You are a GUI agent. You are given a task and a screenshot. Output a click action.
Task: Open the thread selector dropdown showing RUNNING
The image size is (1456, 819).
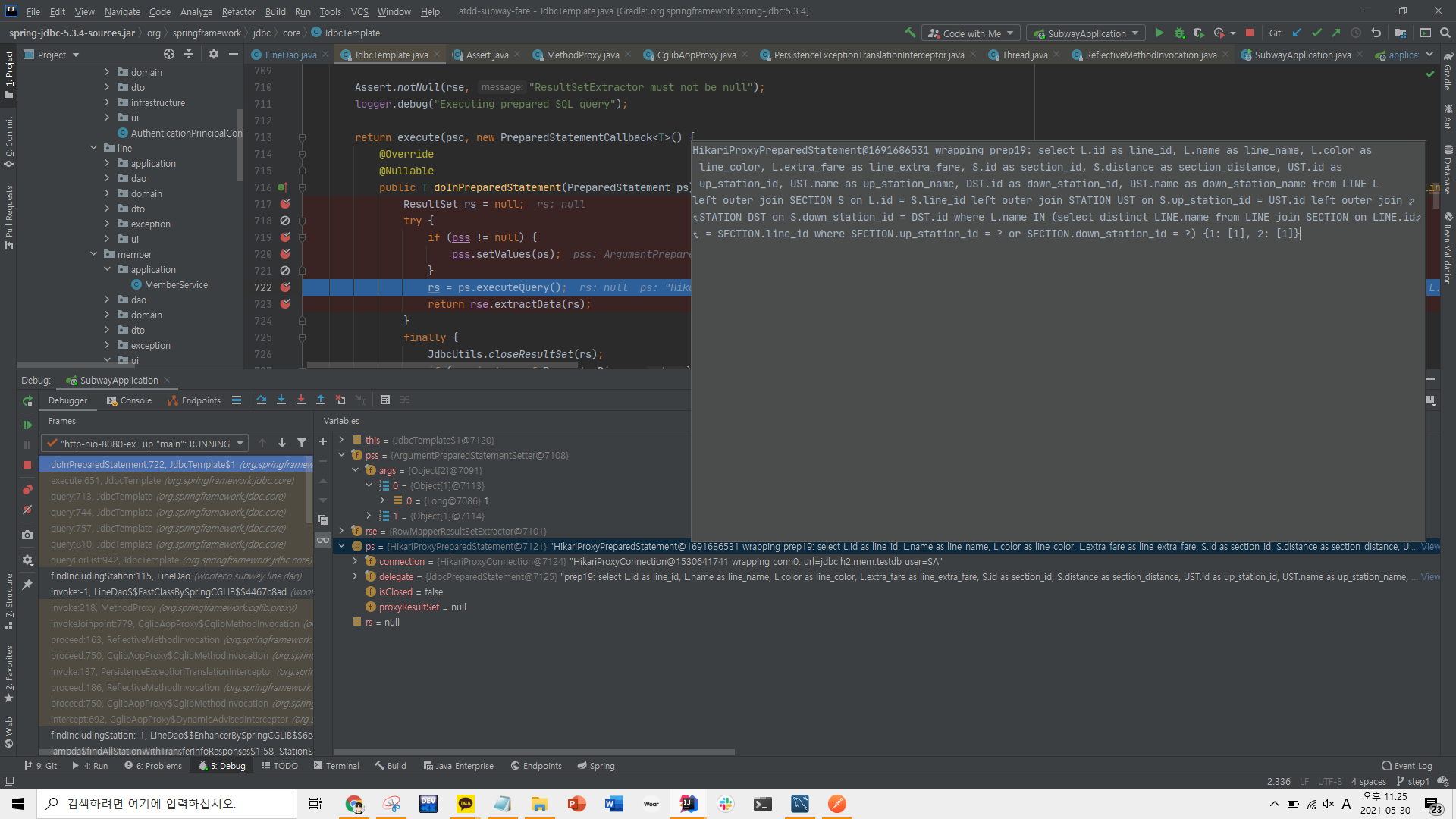144,444
